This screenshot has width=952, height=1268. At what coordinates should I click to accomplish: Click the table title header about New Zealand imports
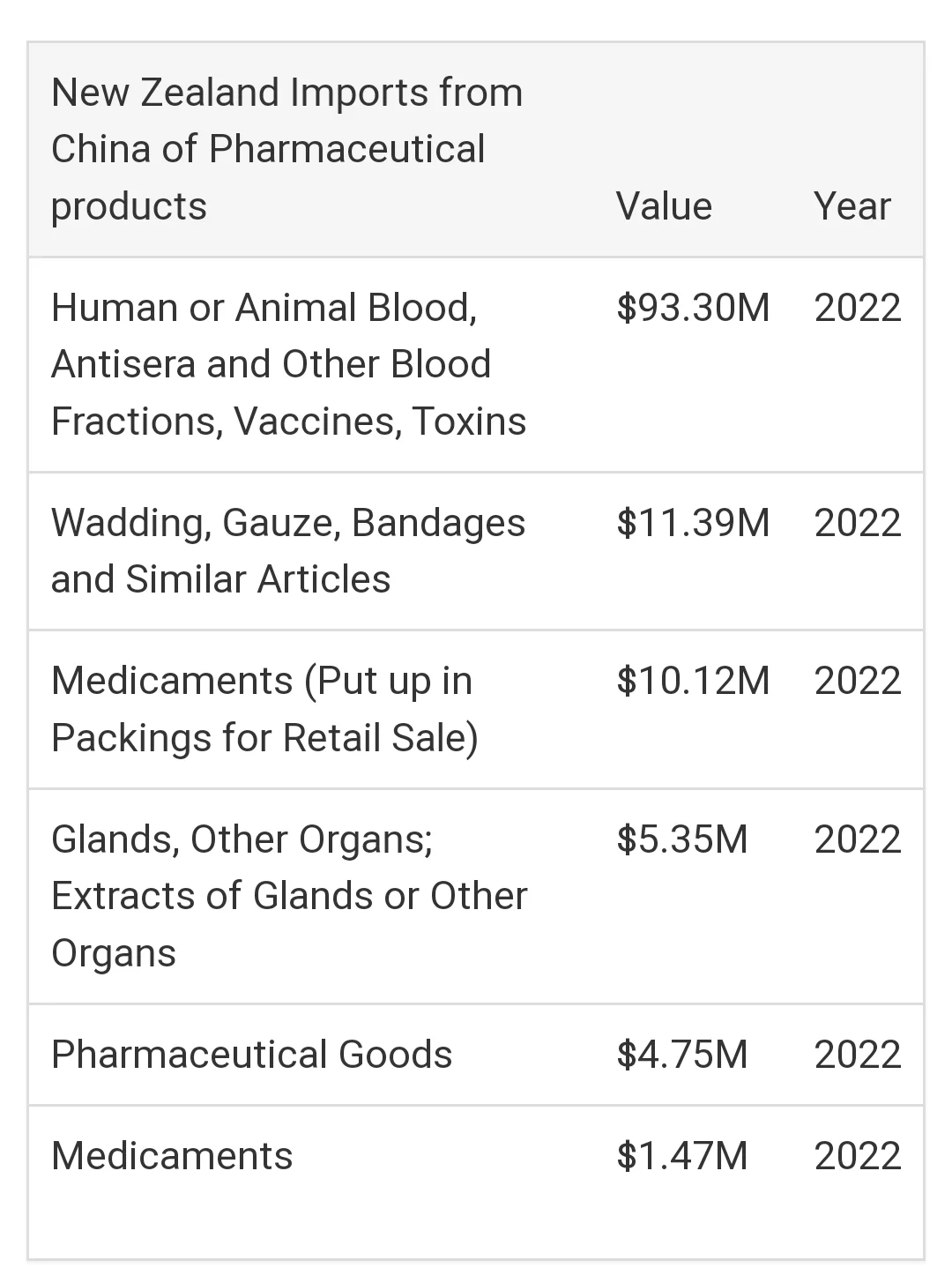coord(287,149)
